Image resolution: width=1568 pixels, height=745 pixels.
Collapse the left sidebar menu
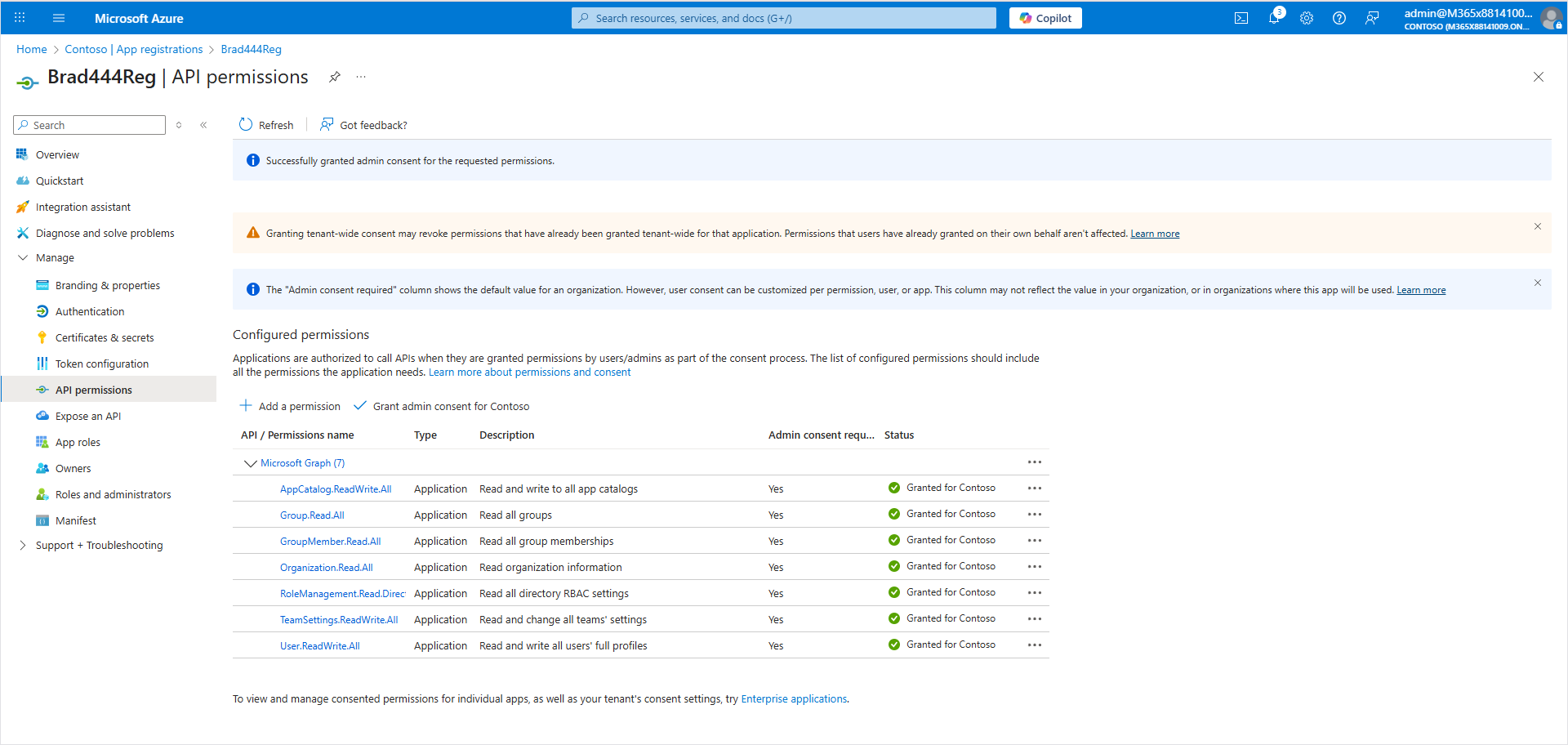click(203, 125)
